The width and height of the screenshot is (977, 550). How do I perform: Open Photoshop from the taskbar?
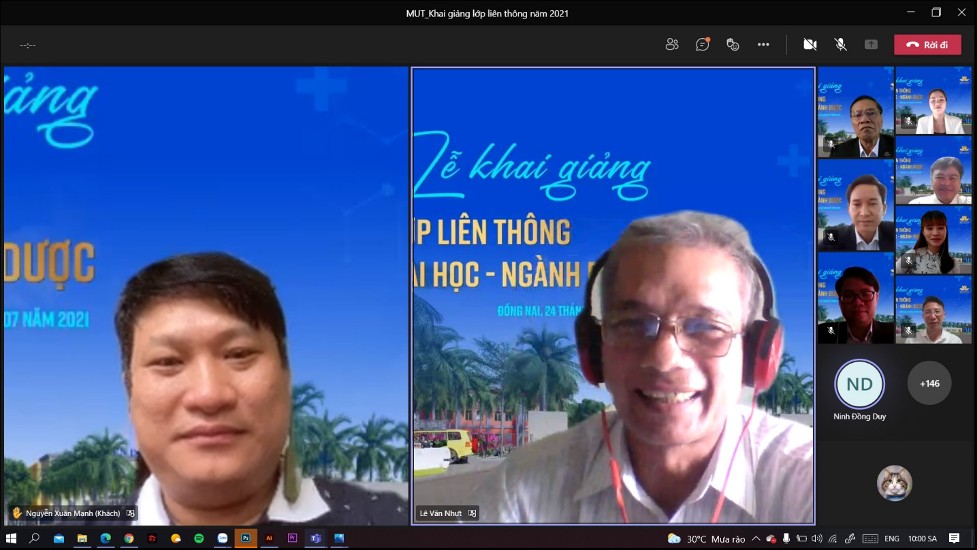[246, 538]
